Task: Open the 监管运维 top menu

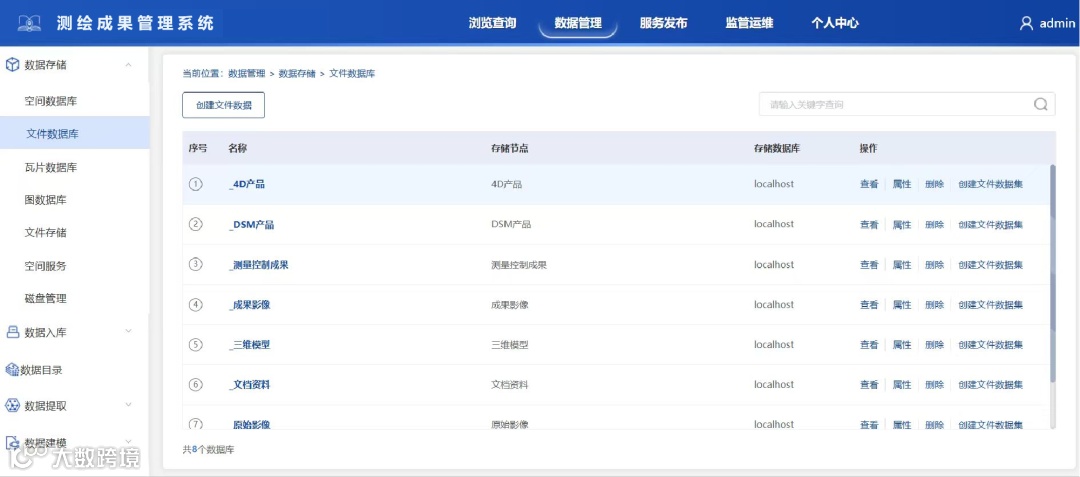Action: (x=749, y=23)
